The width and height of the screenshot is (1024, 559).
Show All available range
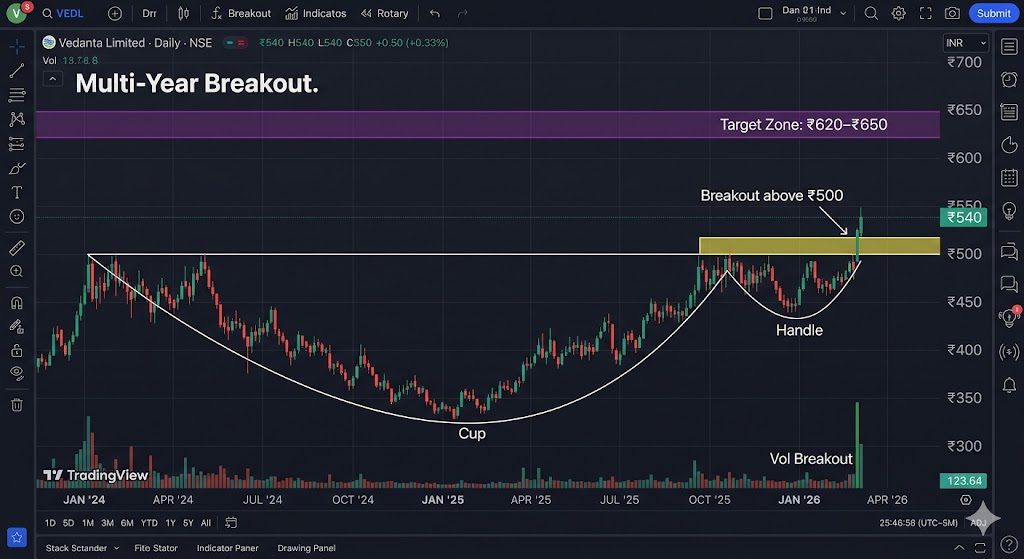pos(206,522)
